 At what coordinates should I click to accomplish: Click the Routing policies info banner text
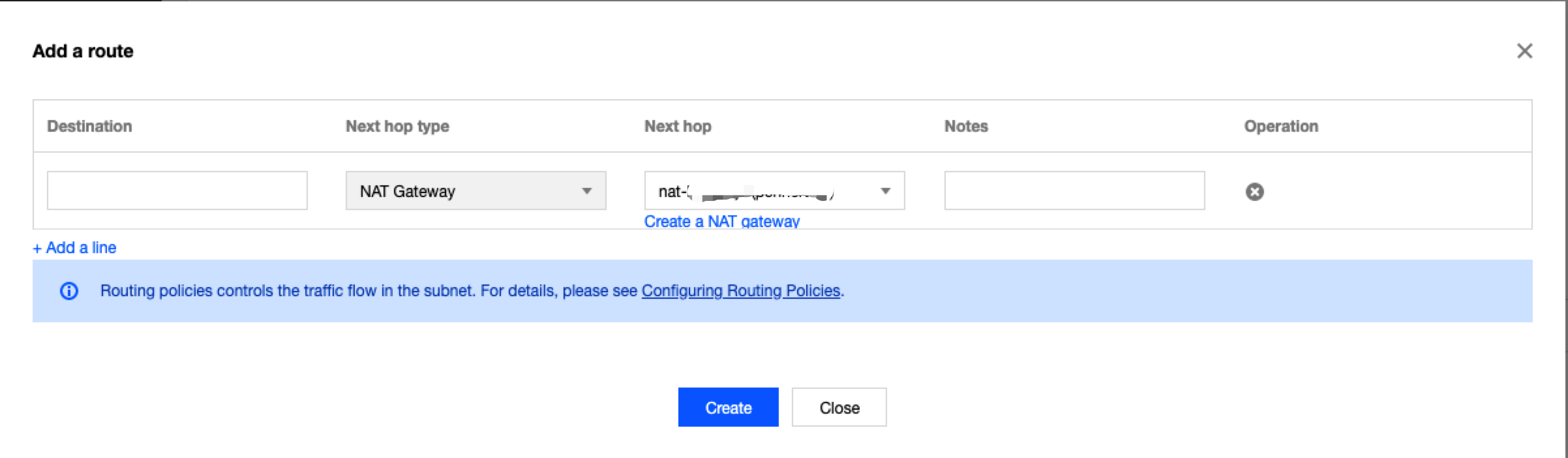[x=369, y=291]
